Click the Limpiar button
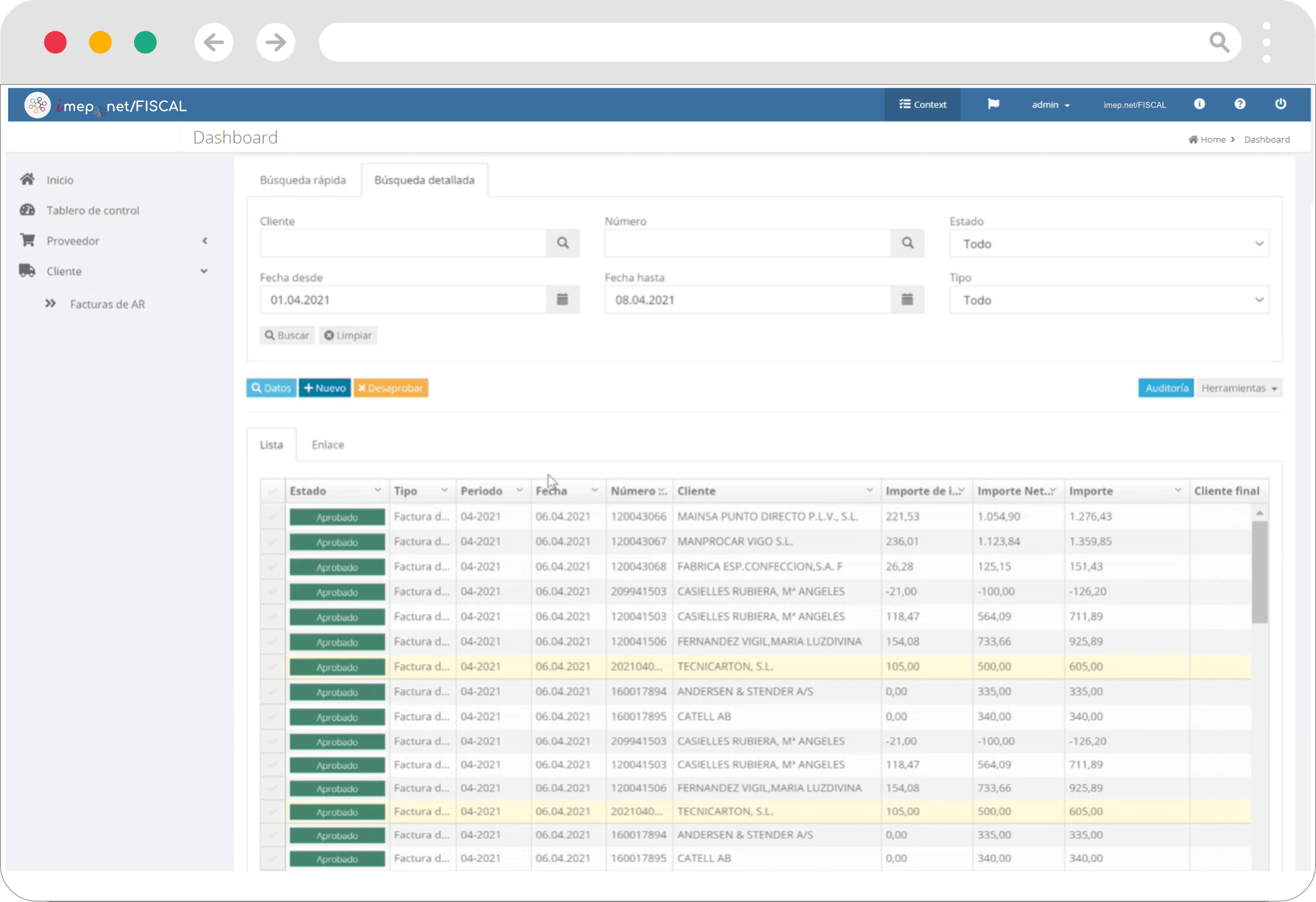 [x=348, y=335]
